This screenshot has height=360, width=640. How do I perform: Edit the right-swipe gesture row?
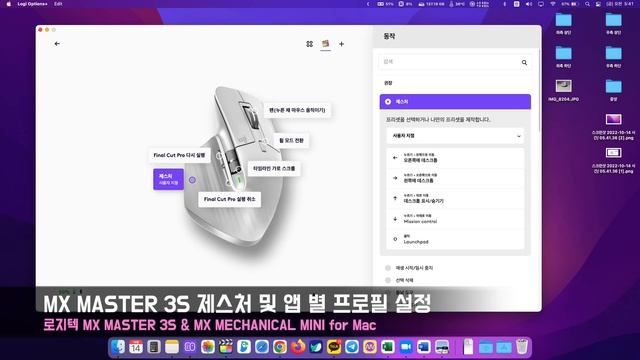click(x=455, y=178)
